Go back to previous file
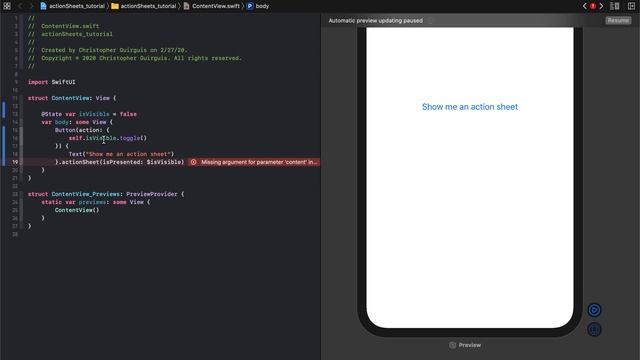The image size is (640, 360). [20, 6]
